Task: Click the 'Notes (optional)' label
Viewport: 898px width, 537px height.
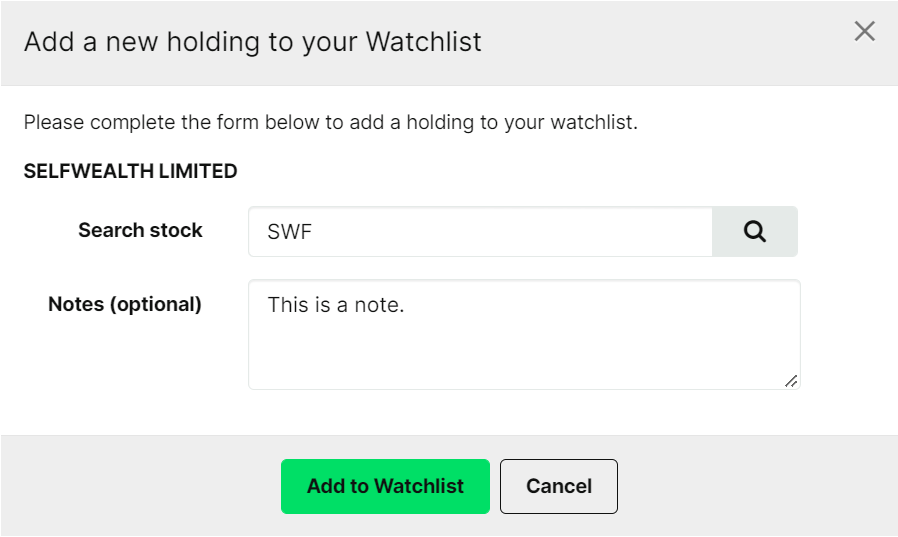Action: click(125, 304)
